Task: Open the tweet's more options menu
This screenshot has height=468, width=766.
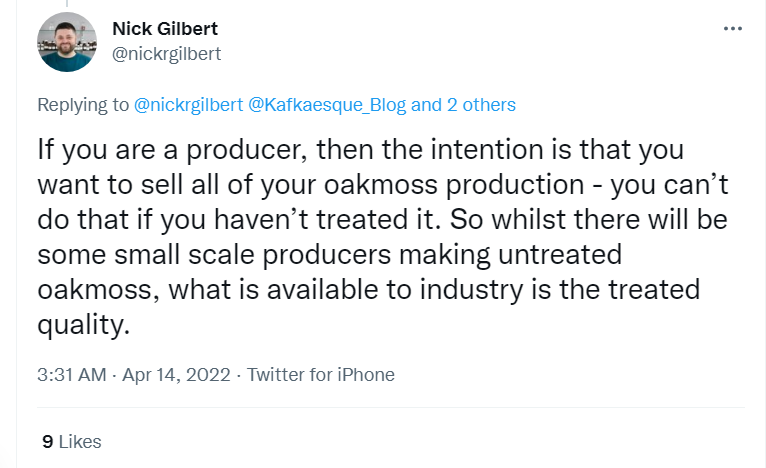Action: pos(732,28)
